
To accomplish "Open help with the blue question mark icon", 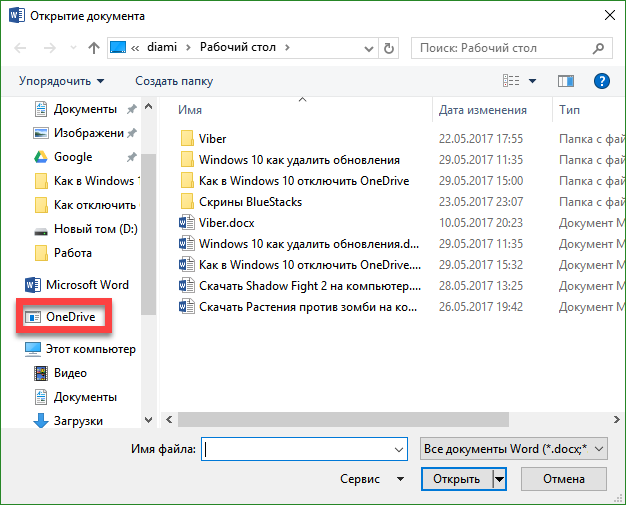I will tap(602, 81).
